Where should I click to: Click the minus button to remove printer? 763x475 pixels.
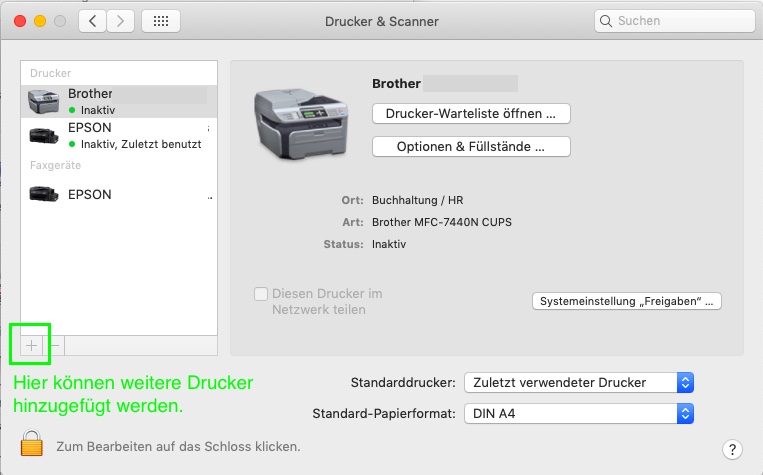(55, 345)
